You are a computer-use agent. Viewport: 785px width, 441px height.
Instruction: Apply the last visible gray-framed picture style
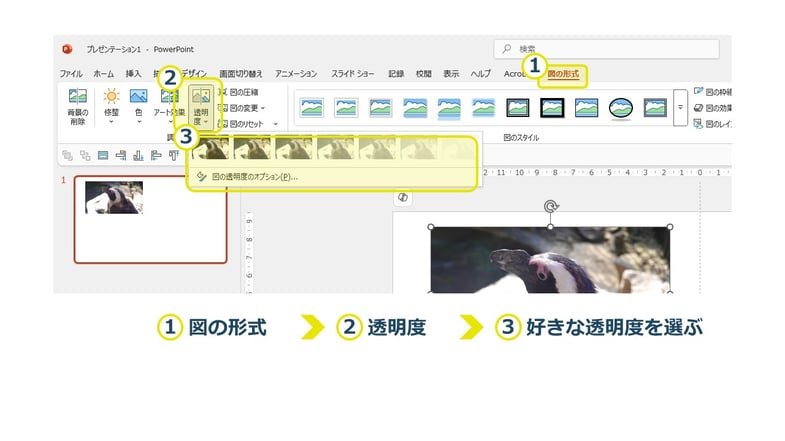pyautogui.click(x=655, y=108)
